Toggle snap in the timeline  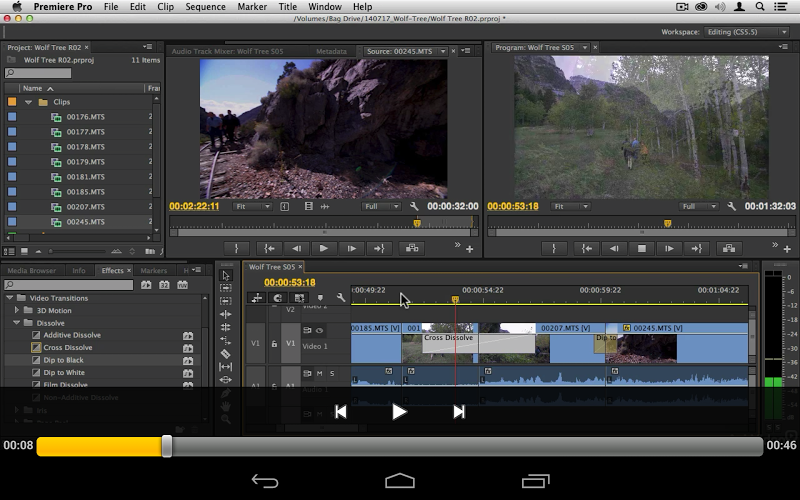coord(277,298)
